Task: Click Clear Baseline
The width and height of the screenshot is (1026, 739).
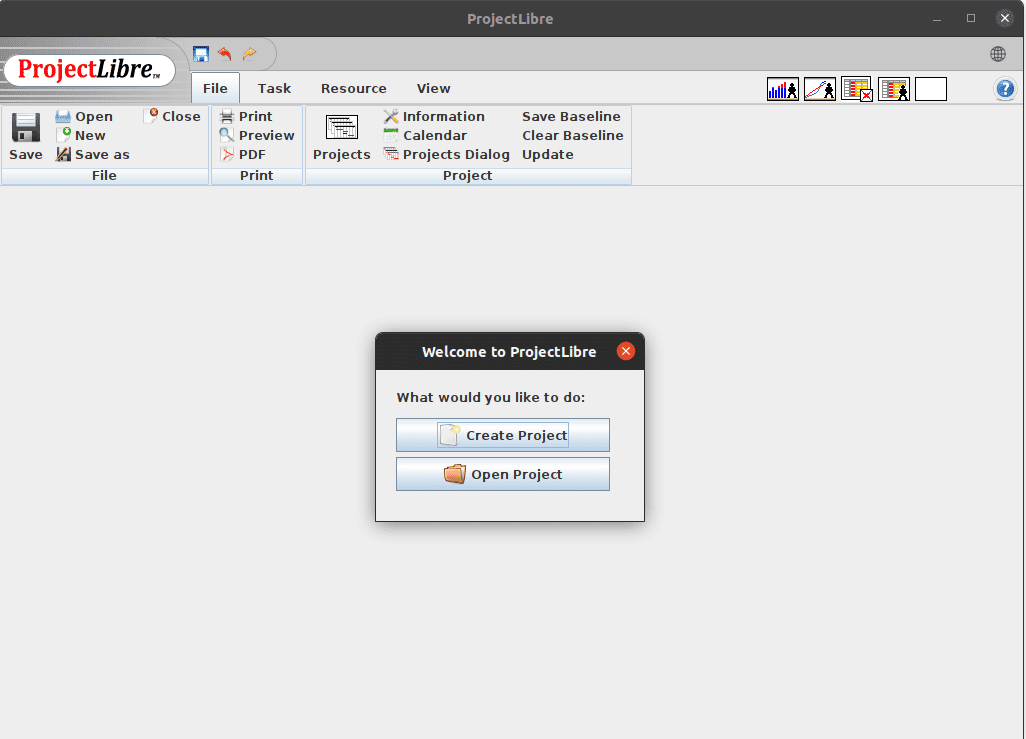Action: (573, 135)
